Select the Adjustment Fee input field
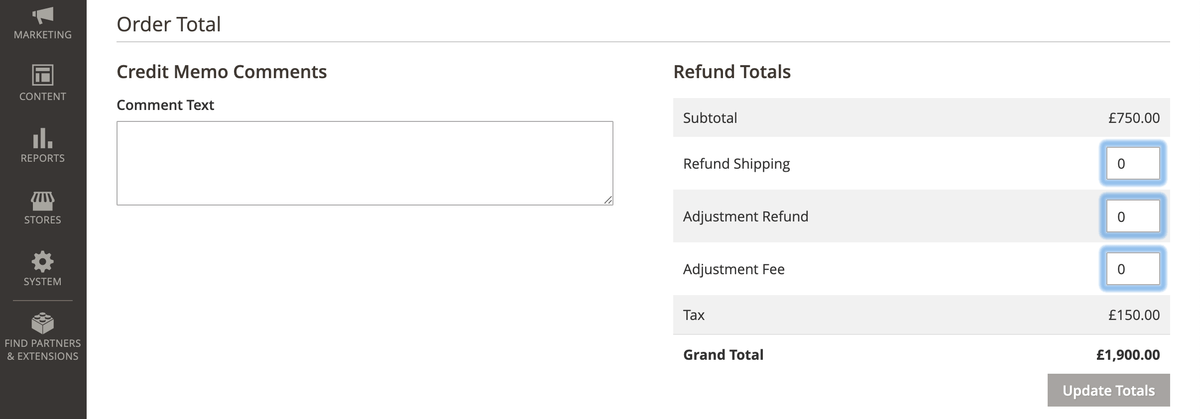 pyautogui.click(x=1132, y=269)
